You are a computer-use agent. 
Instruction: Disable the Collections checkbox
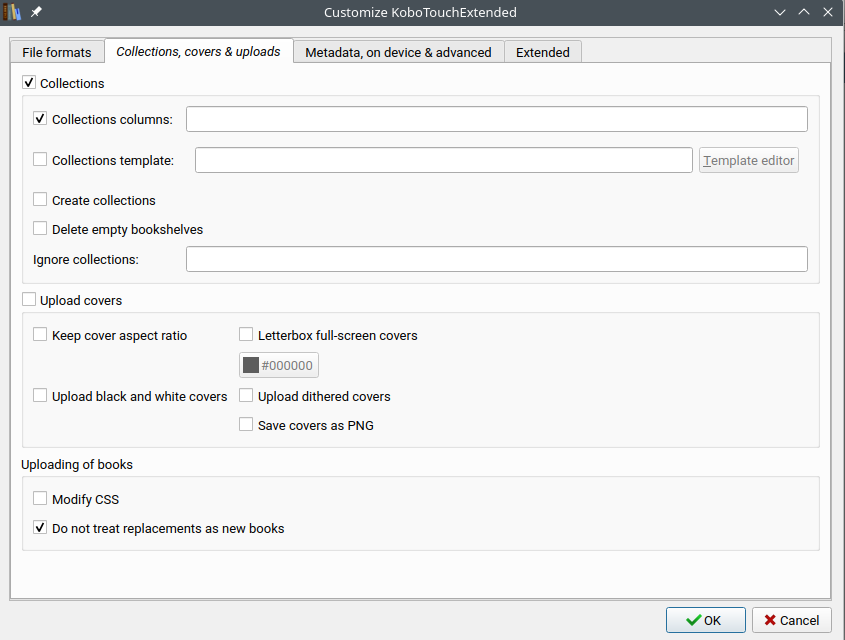coord(29,83)
